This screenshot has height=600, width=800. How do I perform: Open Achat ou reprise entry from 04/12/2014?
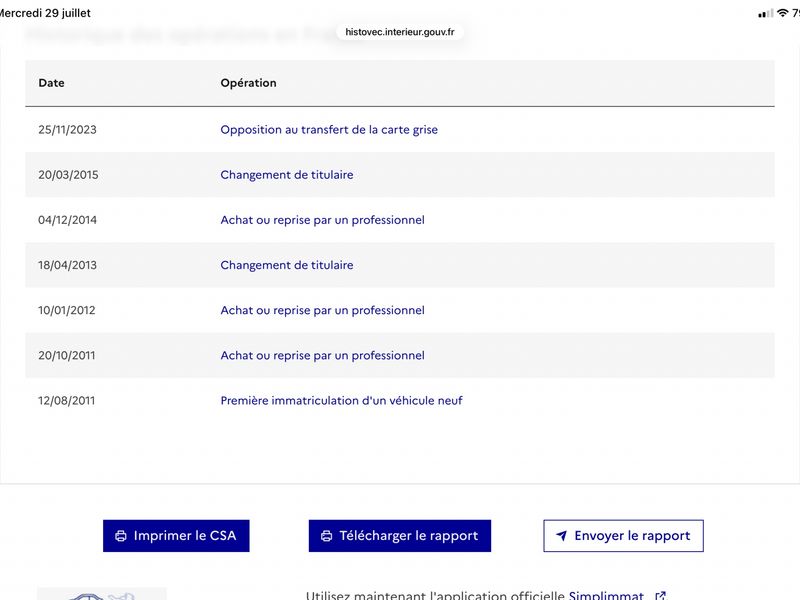coord(322,220)
